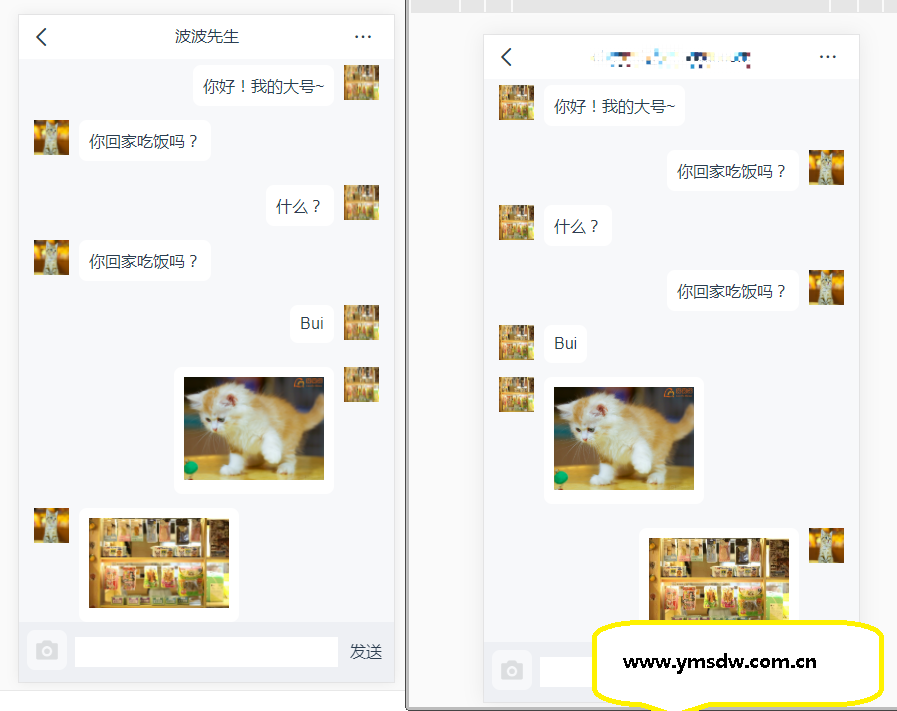Open more options menu in 波波先生 chat

pyautogui.click(x=362, y=36)
